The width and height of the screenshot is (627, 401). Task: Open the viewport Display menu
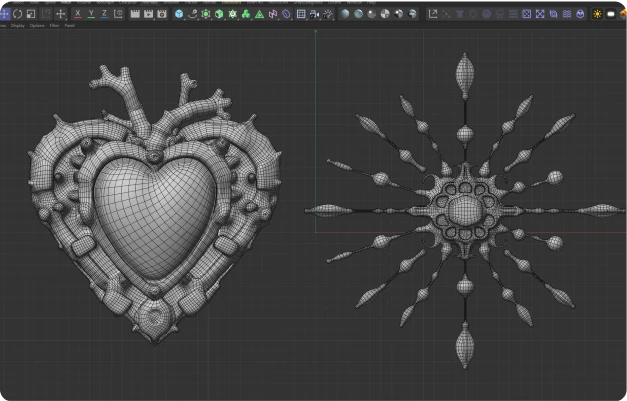[18, 26]
